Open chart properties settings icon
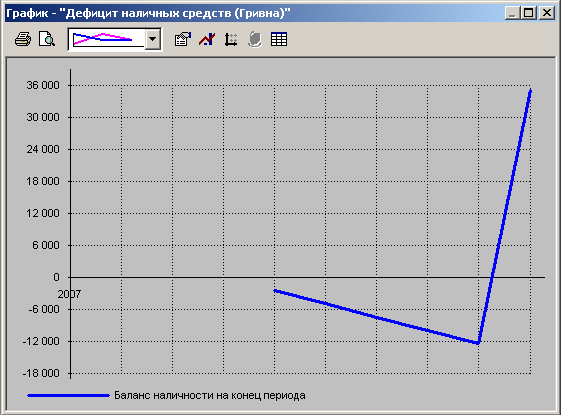Screen dimensions: 561x415 [183, 39]
